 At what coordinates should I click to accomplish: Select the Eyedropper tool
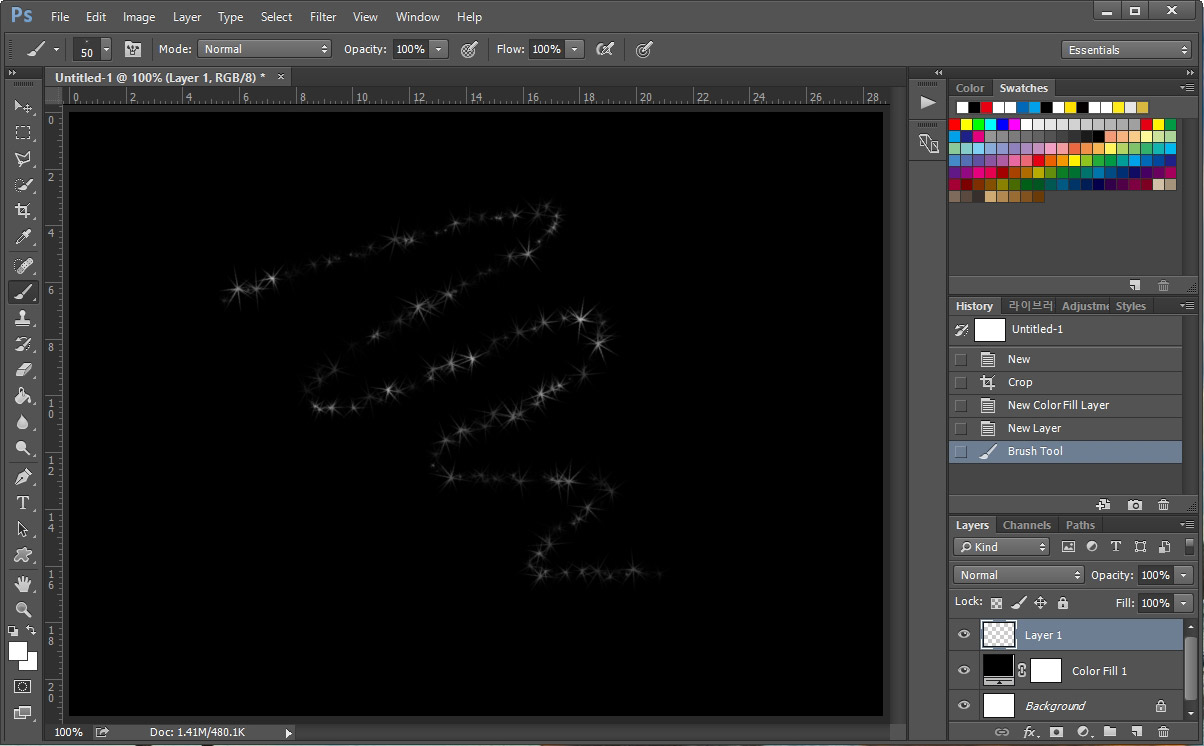23,237
